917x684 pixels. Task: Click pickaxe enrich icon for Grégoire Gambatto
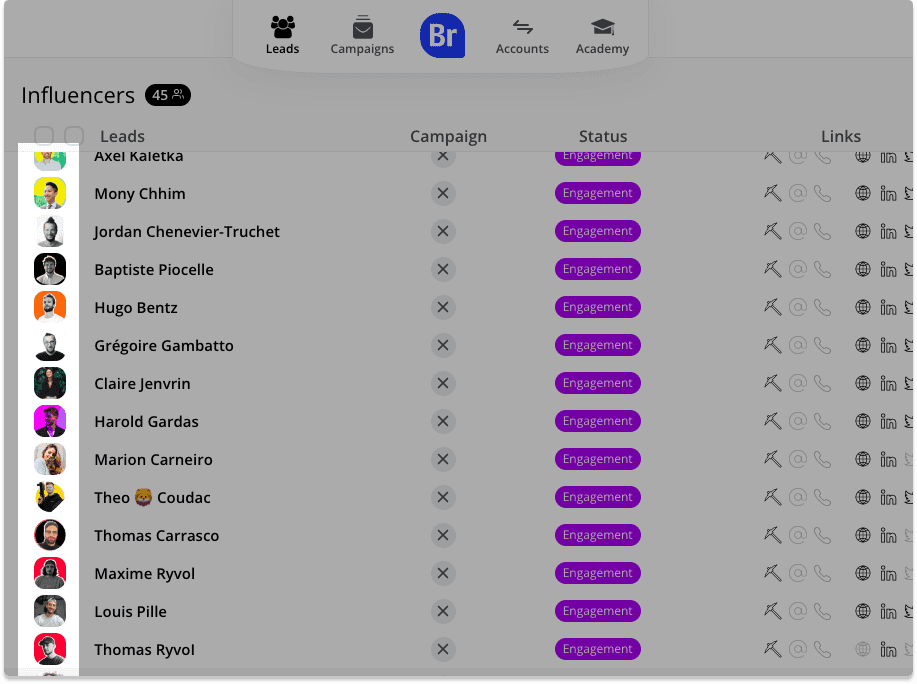pos(773,346)
